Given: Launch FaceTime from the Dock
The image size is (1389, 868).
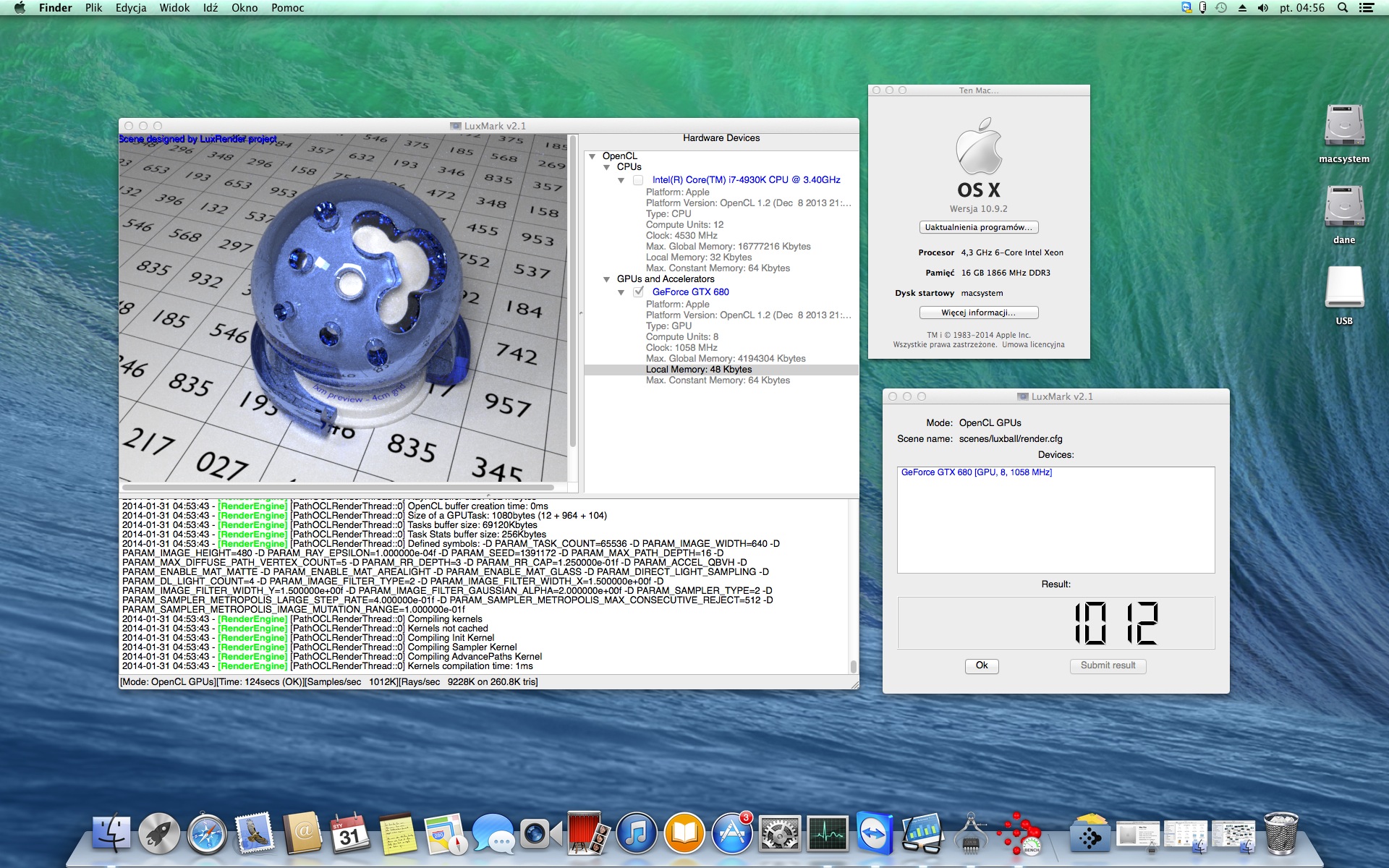Looking at the screenshot, I should click(541, 834).
